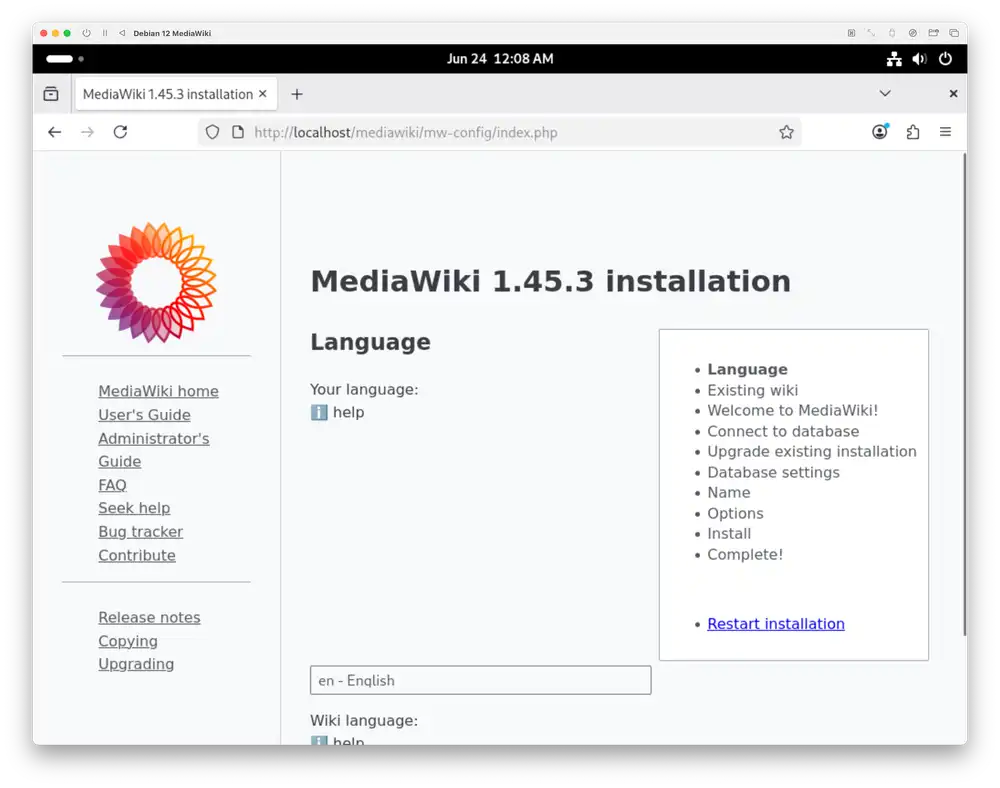Open the MediaWiki home link
The height and width of the screenshot is (788, 1000).
158,391
